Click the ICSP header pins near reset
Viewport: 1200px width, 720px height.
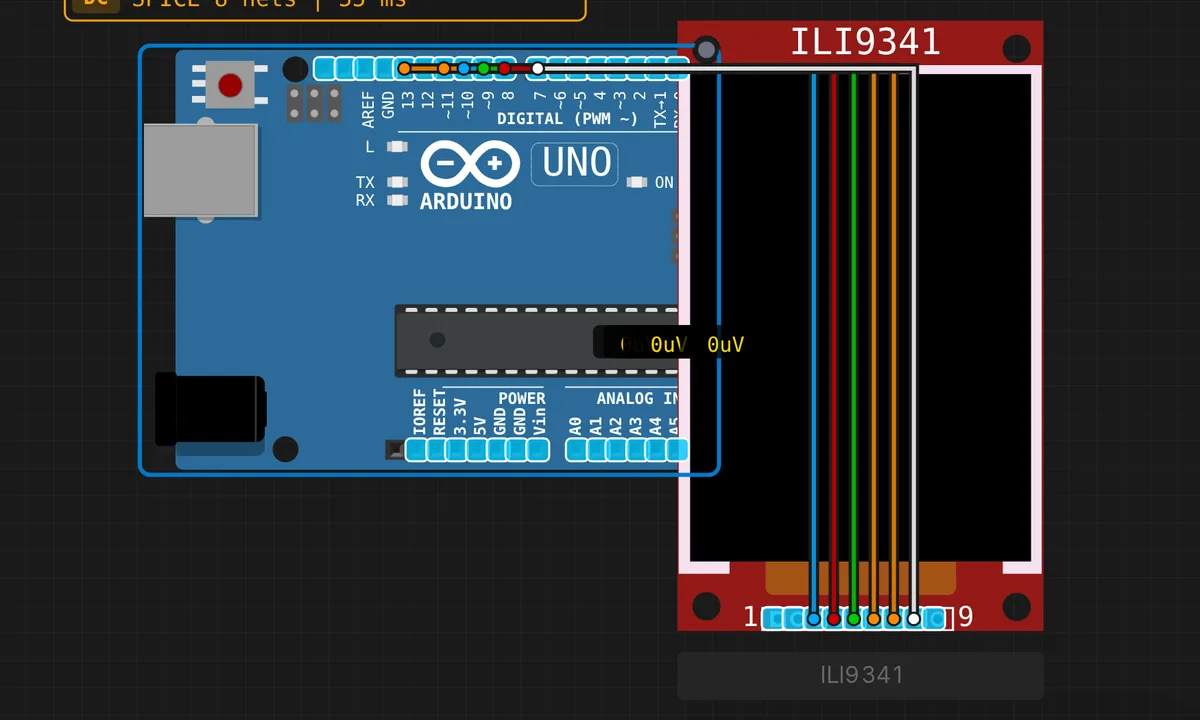click(313, 103)
